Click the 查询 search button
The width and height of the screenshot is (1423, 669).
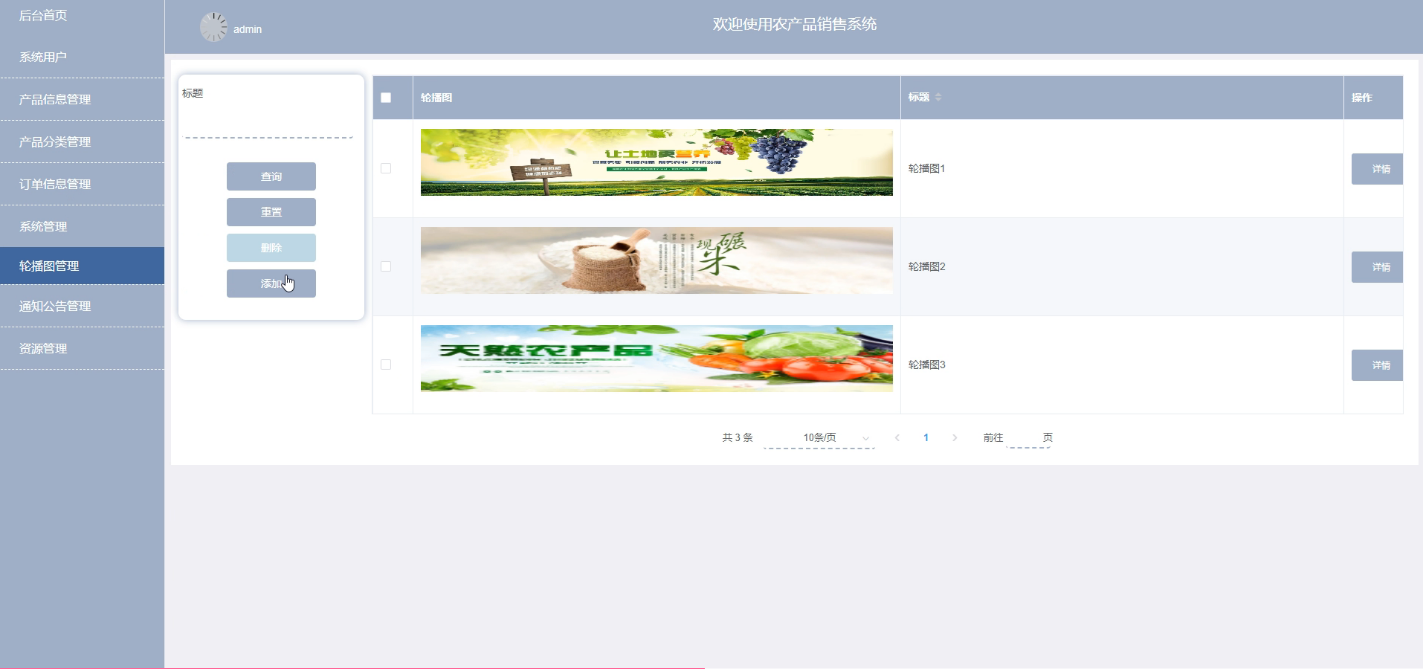[x=271, y=176]
